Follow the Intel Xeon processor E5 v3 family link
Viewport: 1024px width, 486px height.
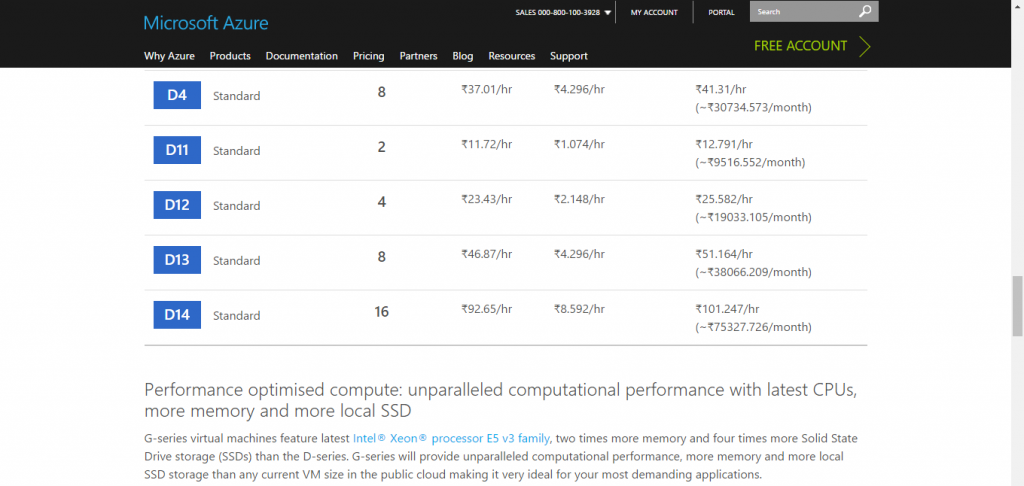click(x=451, y=438)
